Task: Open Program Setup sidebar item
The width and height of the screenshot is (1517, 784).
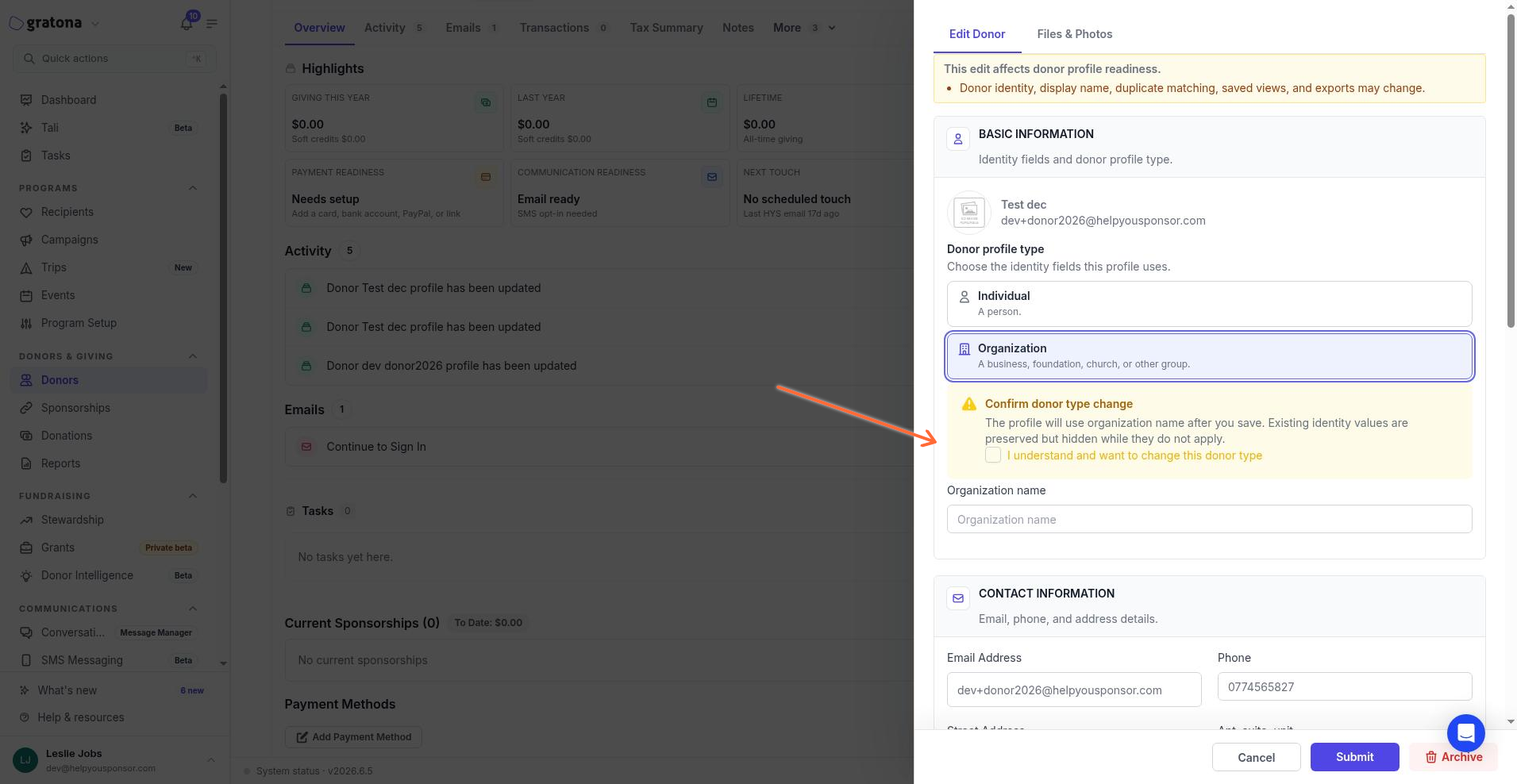Action: coord(109,323)
